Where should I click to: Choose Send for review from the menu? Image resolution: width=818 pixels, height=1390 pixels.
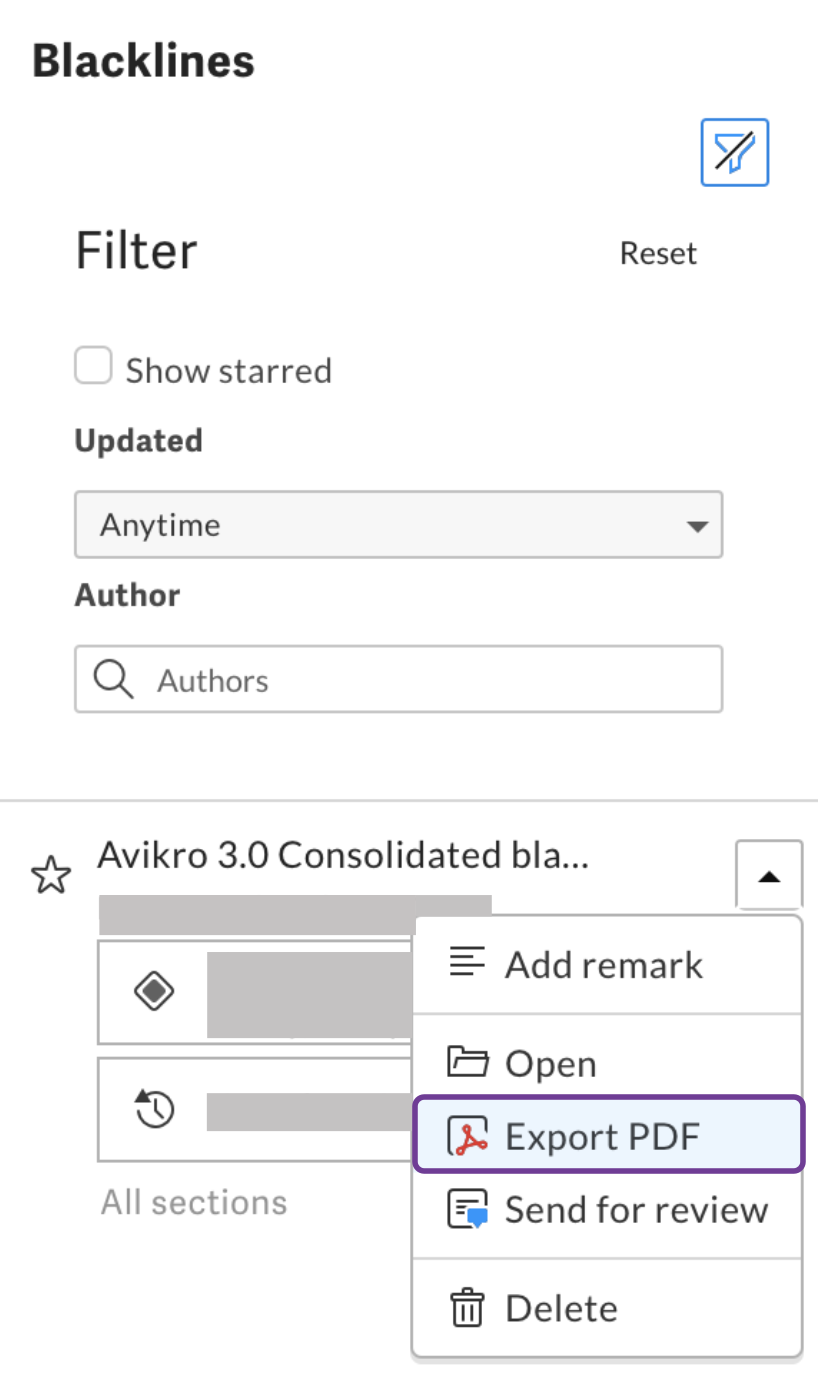636,1208
